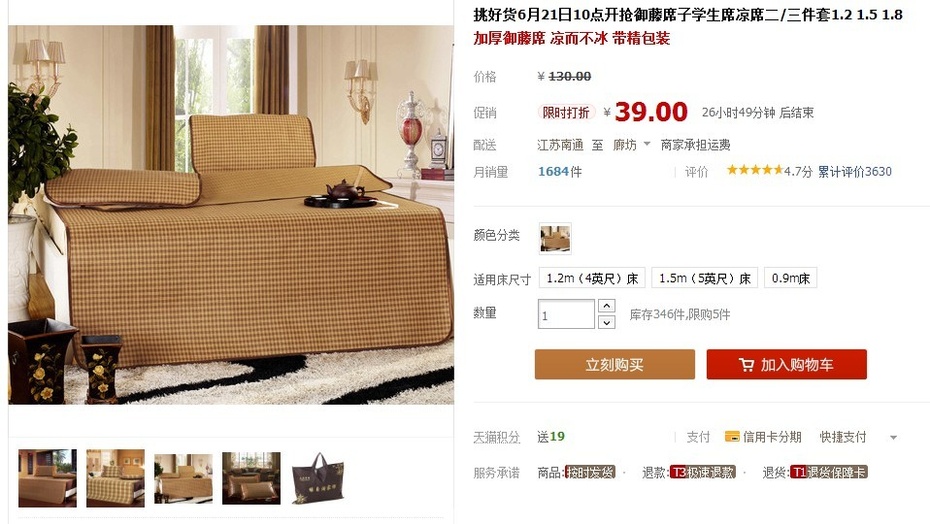This screenshot has height=524, width=930.
Task: Select the mat color category swatch
Action: (x=555, y=239)
